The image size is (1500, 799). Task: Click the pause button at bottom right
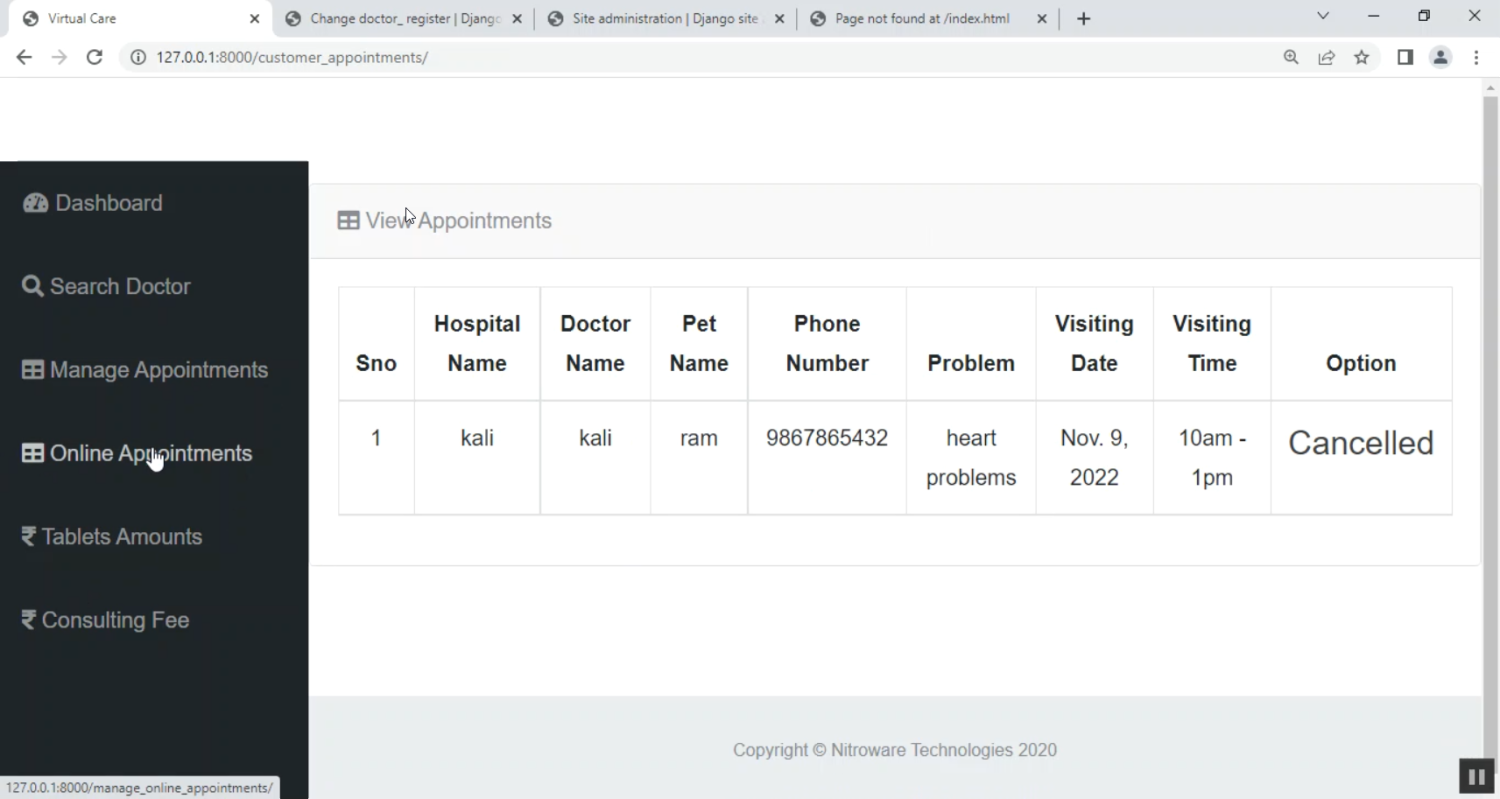point(1475,776)
